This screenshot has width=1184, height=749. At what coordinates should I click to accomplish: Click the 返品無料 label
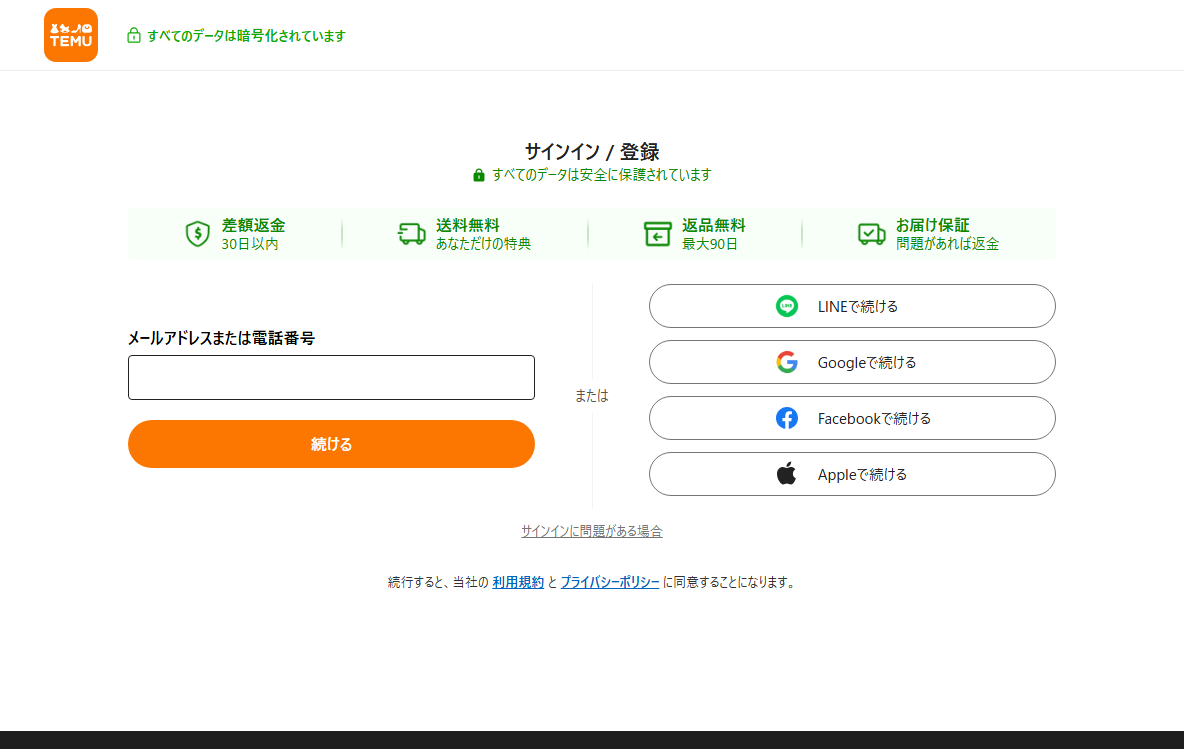click(714, 225)
